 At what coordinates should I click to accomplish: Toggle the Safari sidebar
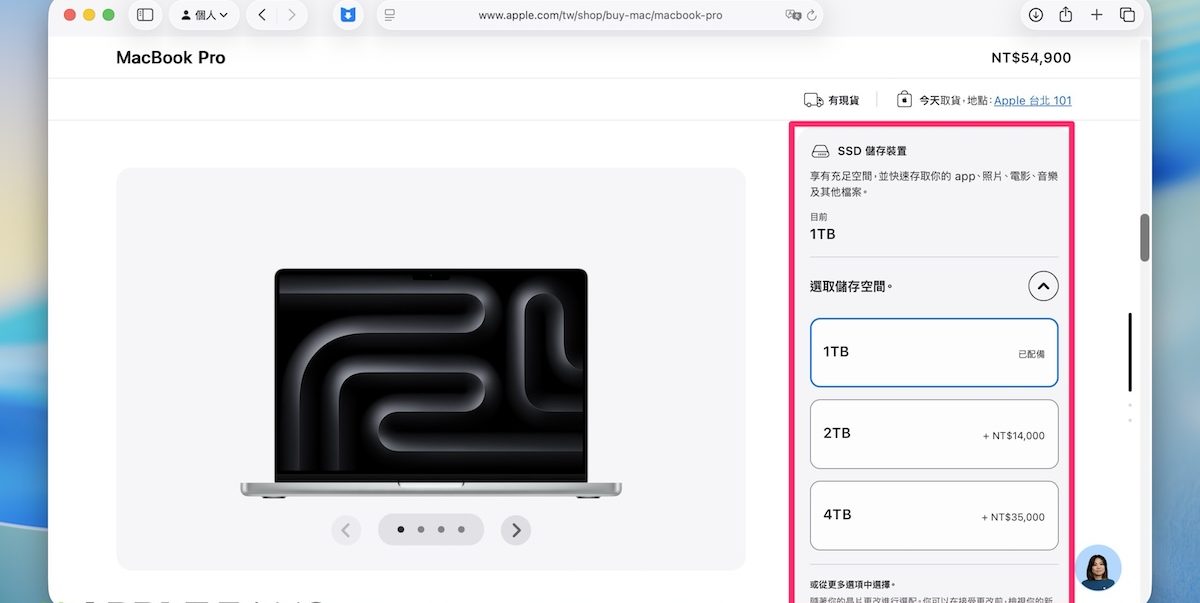tap(145, 15)
